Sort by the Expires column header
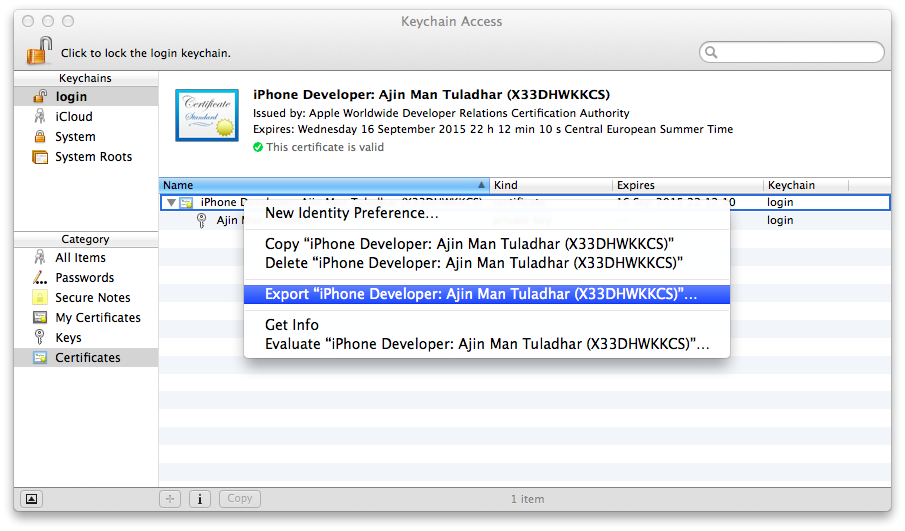 pyautogui.click(x=687, y=185)
